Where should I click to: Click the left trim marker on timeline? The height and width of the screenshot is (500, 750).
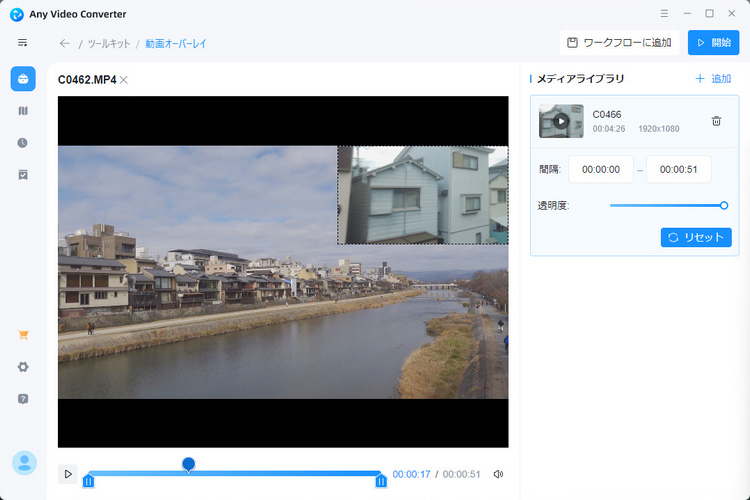pos(88,480)
